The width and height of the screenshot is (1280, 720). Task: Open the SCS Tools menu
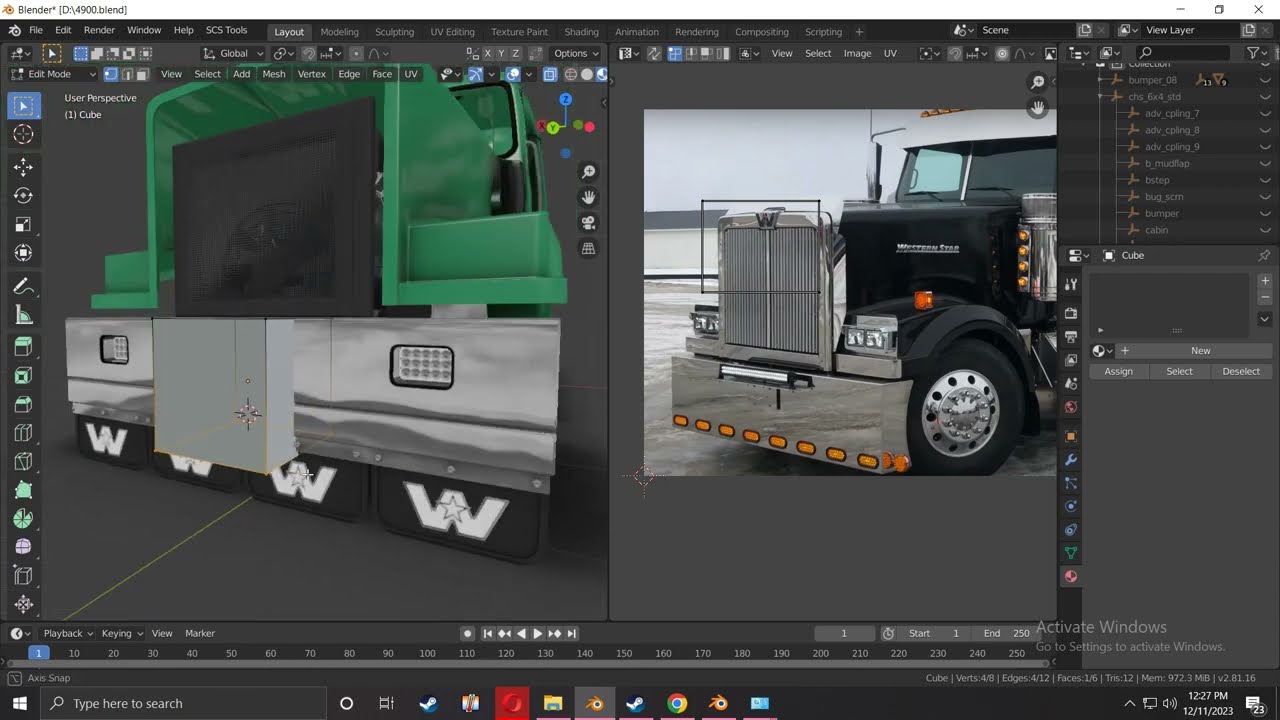pos(226,30)
